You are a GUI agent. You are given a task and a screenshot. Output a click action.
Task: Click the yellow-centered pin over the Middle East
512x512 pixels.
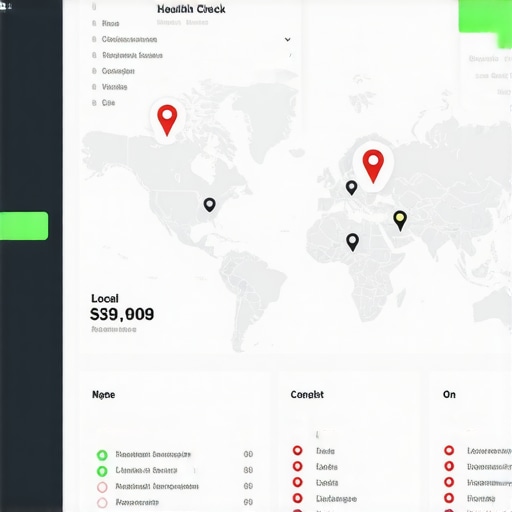pyautogui.click(x=400, y=220)
